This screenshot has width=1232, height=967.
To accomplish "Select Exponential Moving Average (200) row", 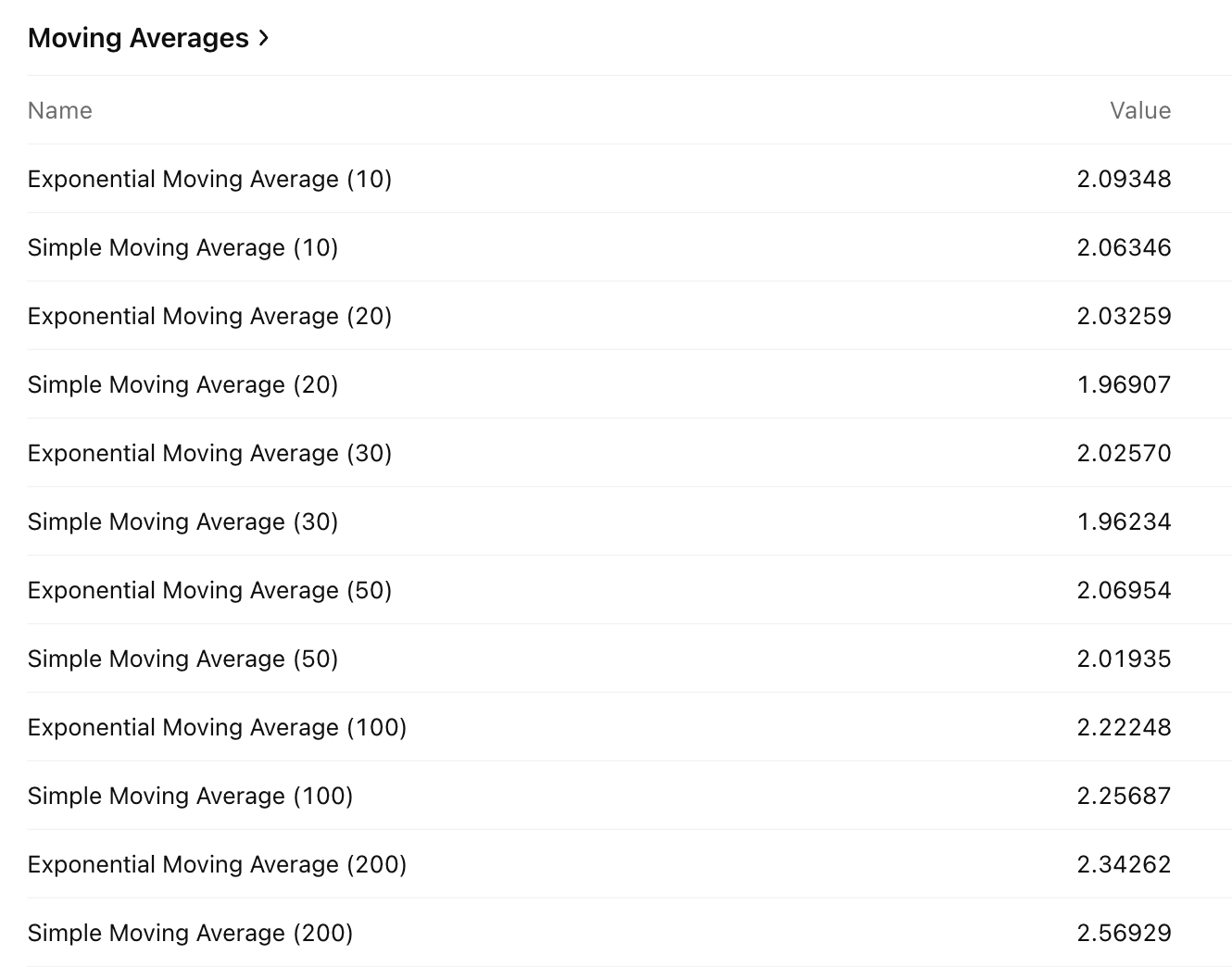I will click(x=630, y=864).
